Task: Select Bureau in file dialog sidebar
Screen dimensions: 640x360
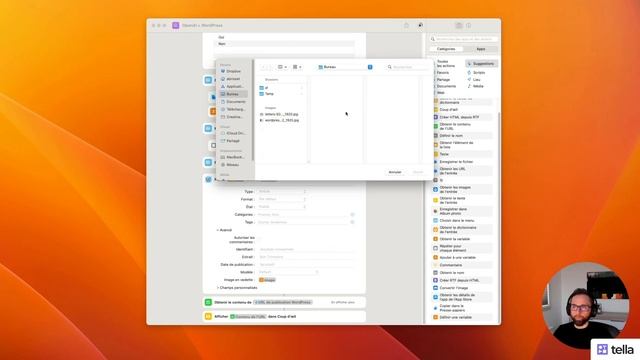Action: (x=233, y=94)
